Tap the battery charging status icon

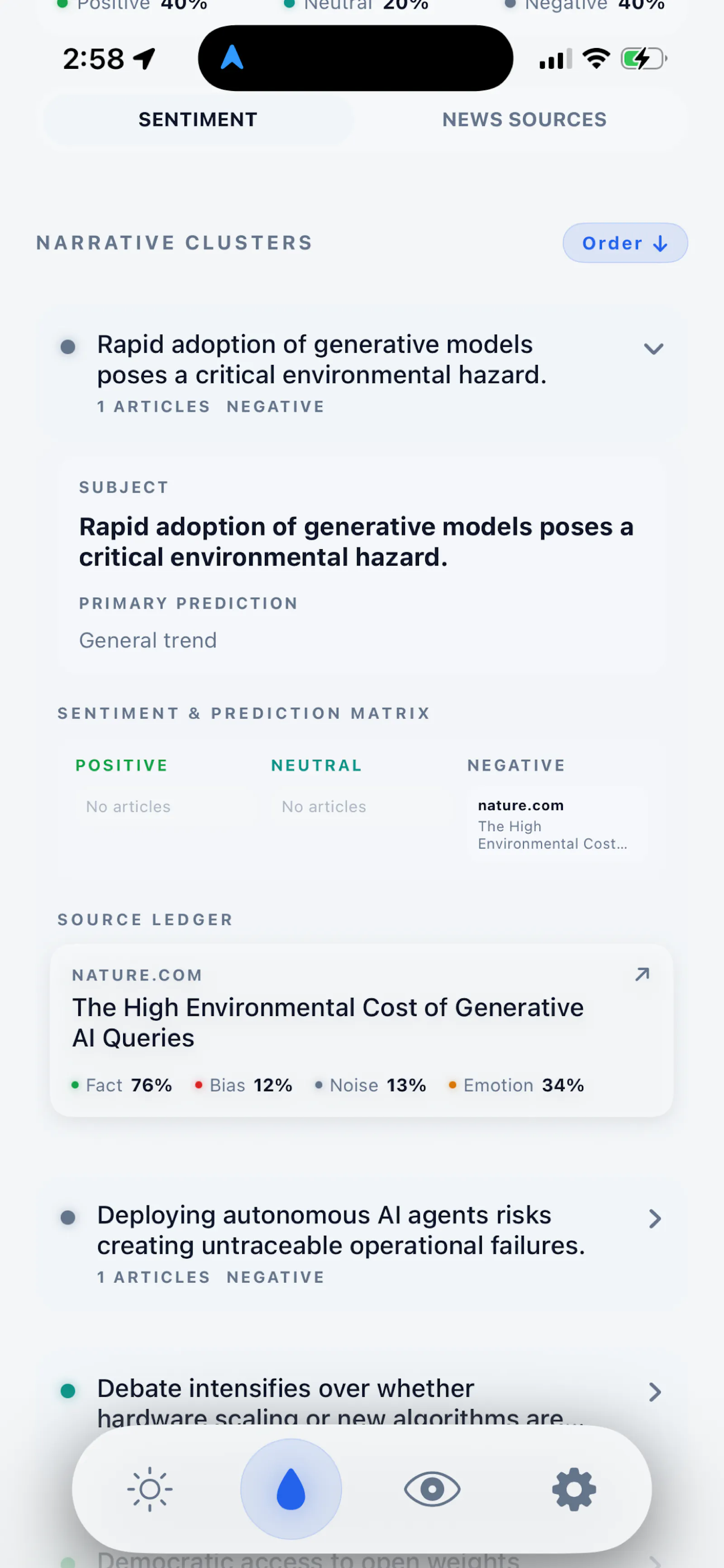click(644, 59)
